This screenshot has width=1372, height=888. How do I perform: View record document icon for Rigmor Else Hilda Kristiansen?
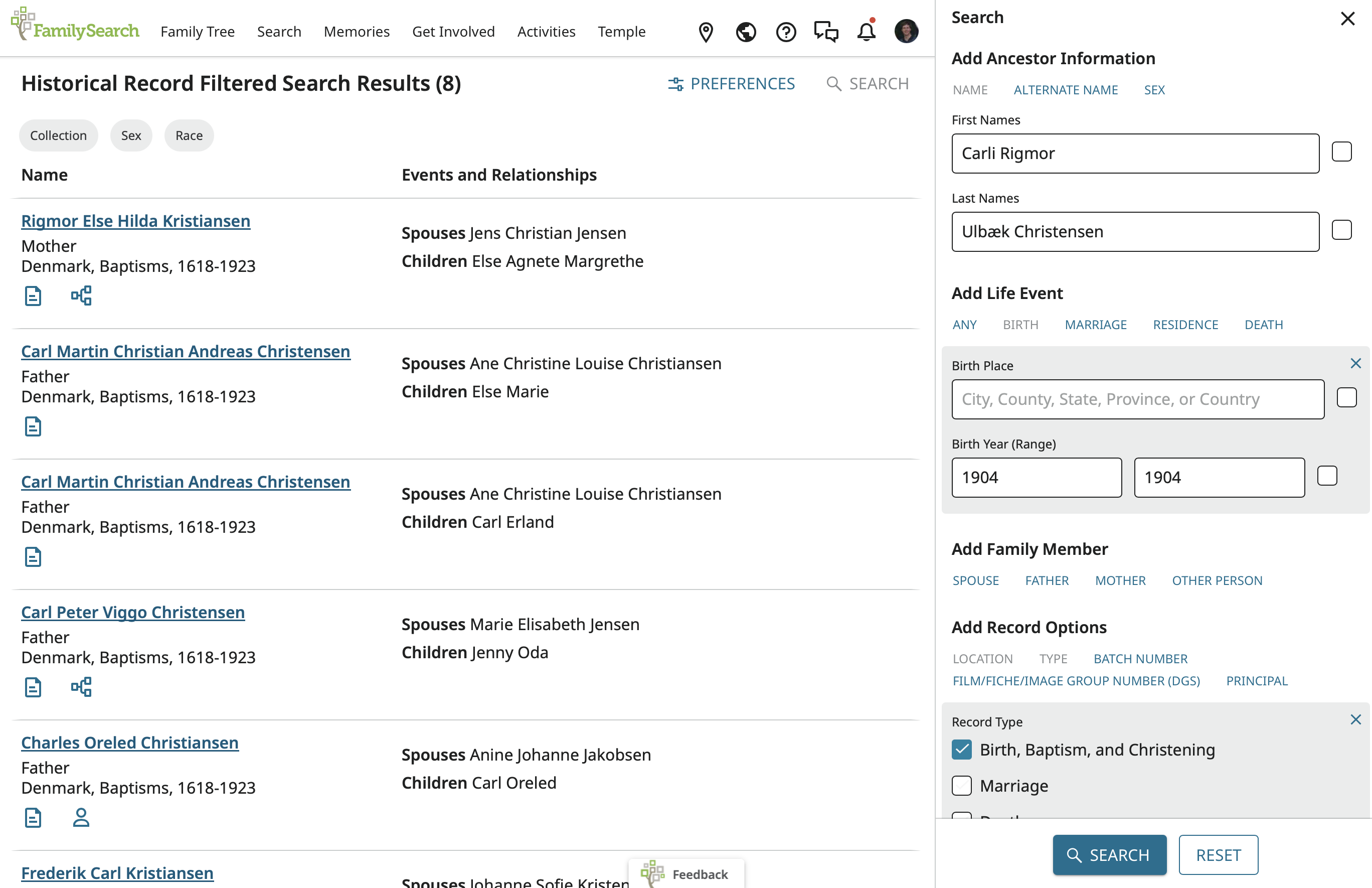point(33,296)
